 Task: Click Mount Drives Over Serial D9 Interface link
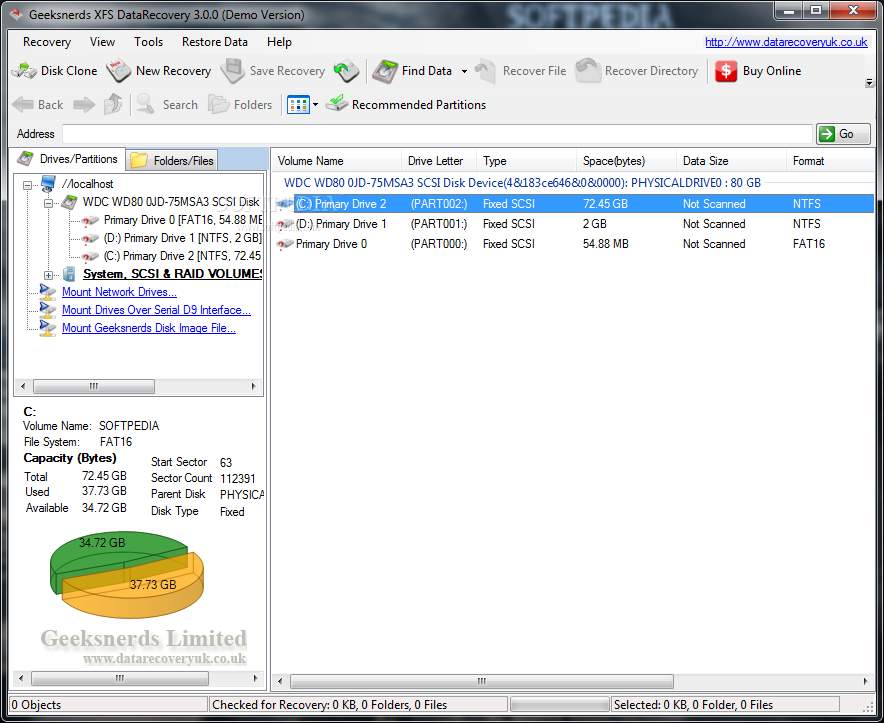(x=156, y=310)
